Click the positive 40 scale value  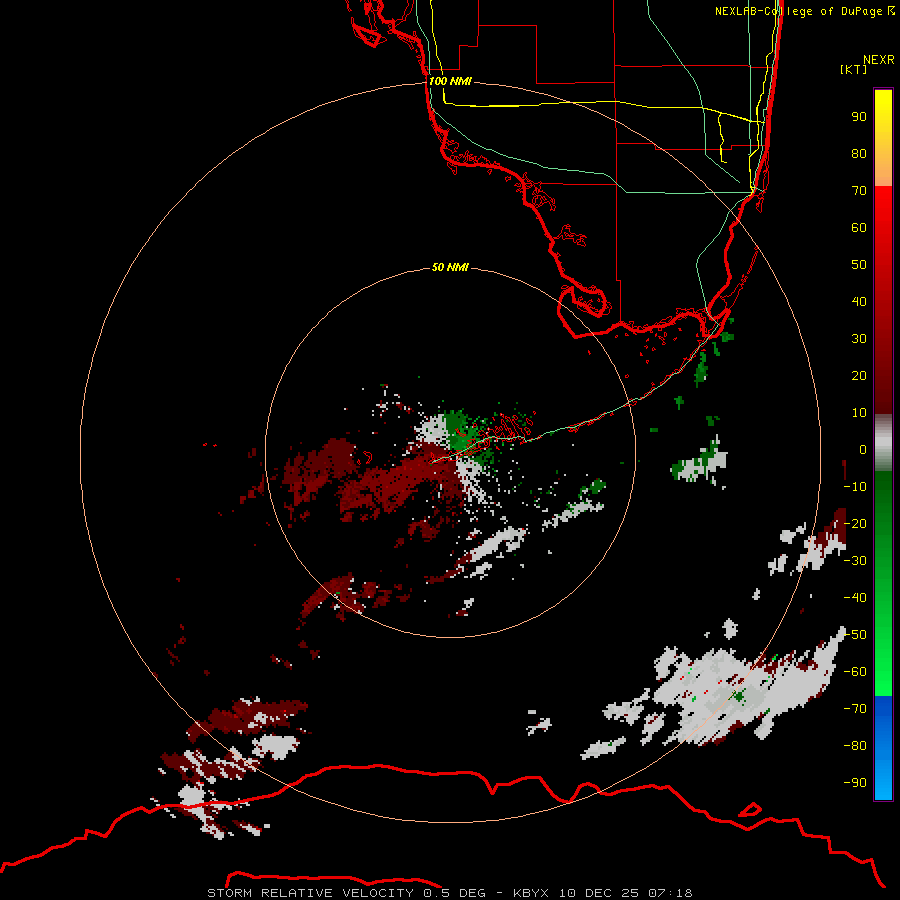[x=859, y=301]
